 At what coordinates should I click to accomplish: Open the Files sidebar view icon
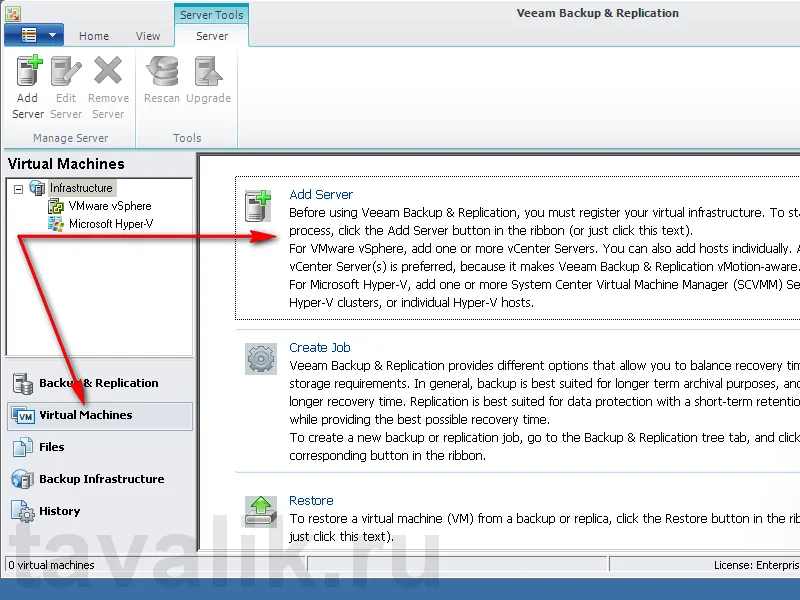pyautogui.click(x=22, y=447)
